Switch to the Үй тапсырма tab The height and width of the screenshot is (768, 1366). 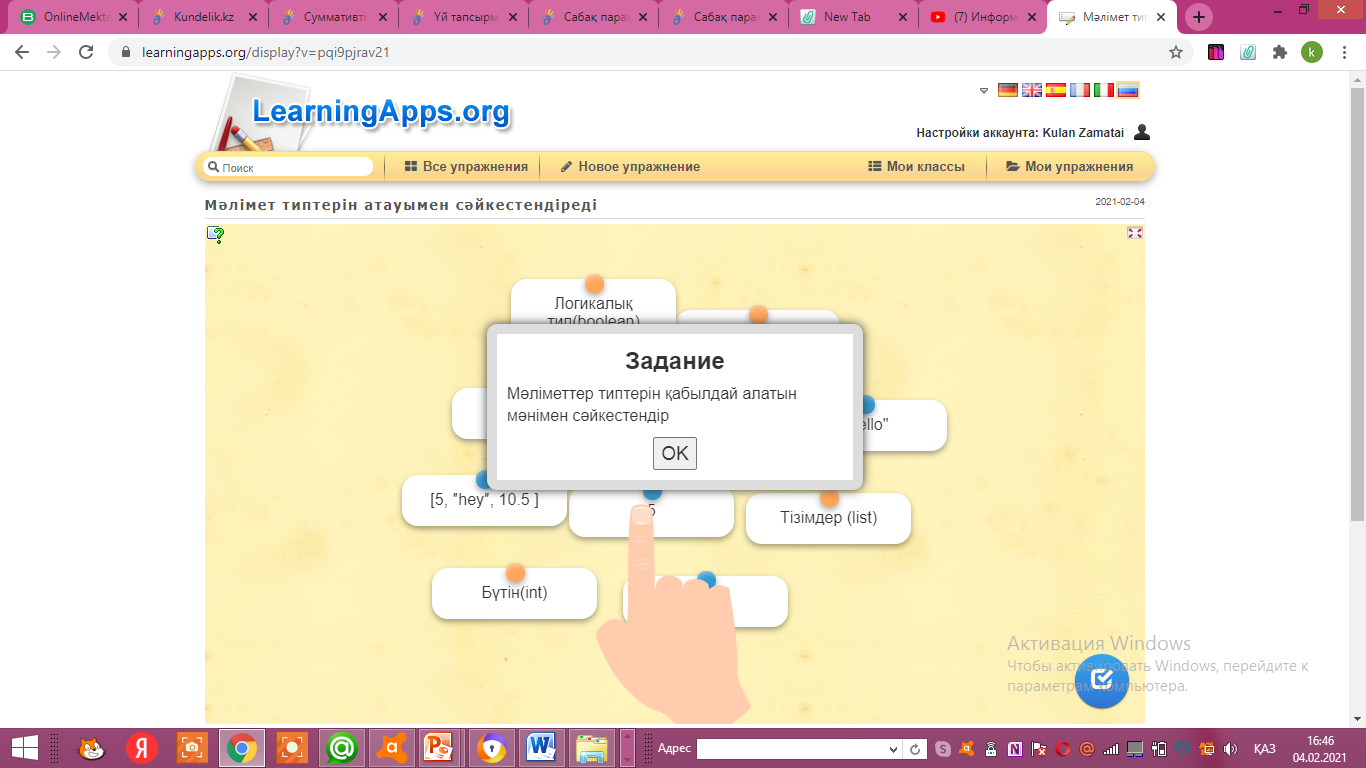click(x=464, y=17)
